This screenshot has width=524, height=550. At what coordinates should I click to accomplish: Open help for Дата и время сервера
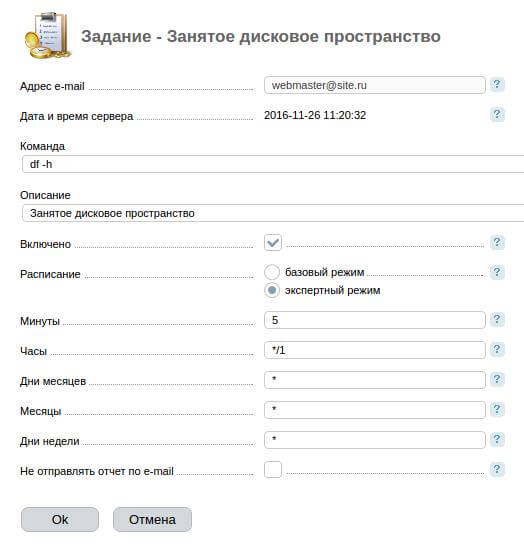[497, 115]
